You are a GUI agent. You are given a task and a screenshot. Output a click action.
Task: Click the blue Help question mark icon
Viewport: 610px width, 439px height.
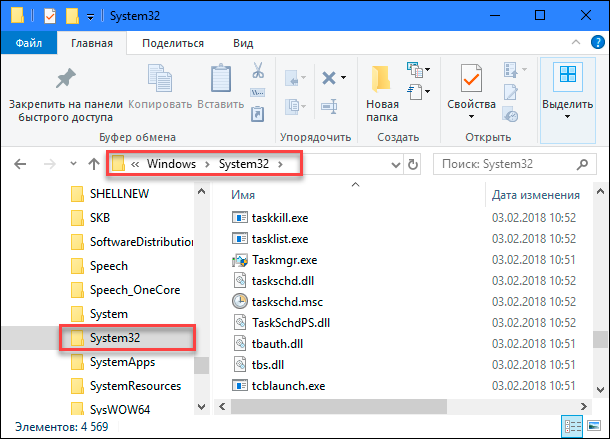[x=598, y=42]
